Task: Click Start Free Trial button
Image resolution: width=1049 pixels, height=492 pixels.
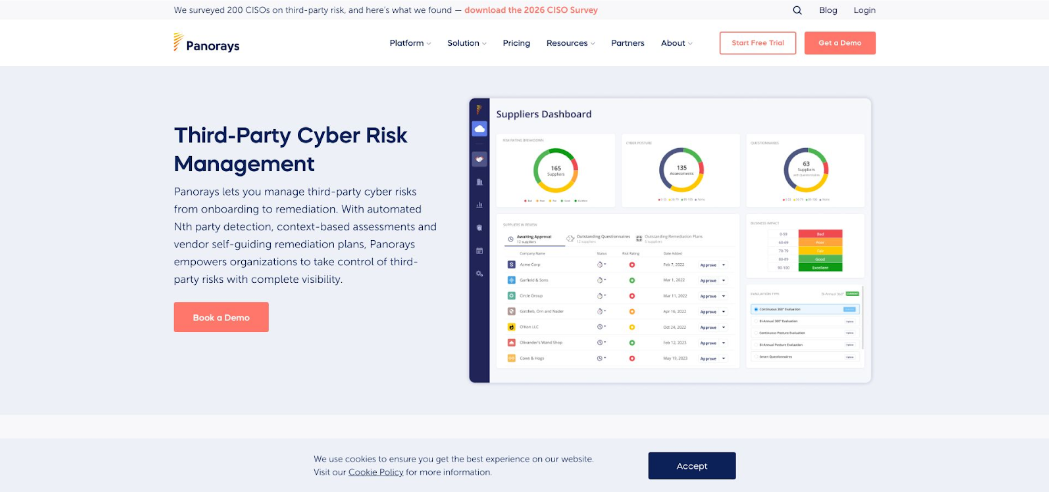Action: point(758,43)
